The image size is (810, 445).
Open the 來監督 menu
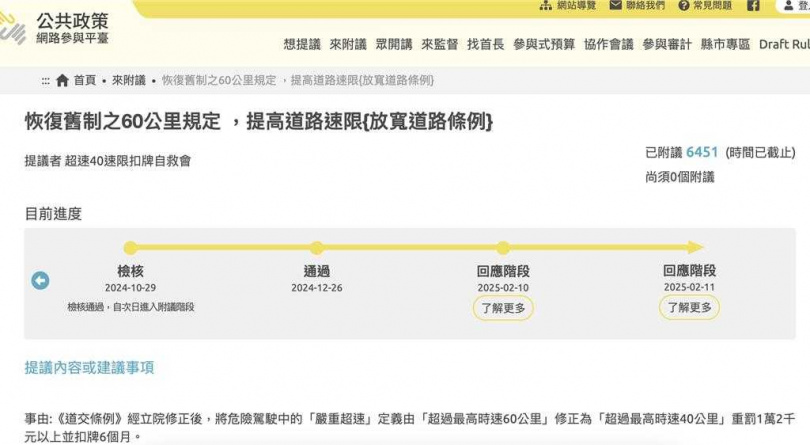click(440, 44)
